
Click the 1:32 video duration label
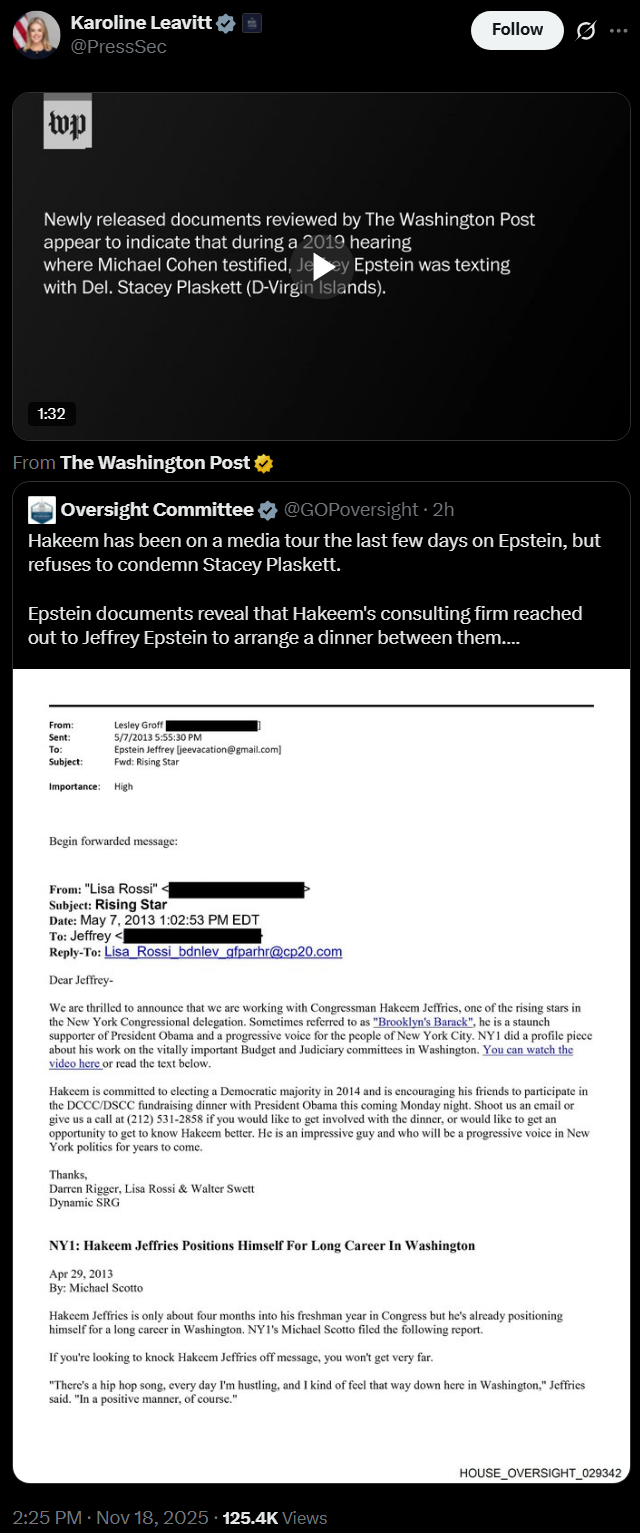click(x=51, y=413)
